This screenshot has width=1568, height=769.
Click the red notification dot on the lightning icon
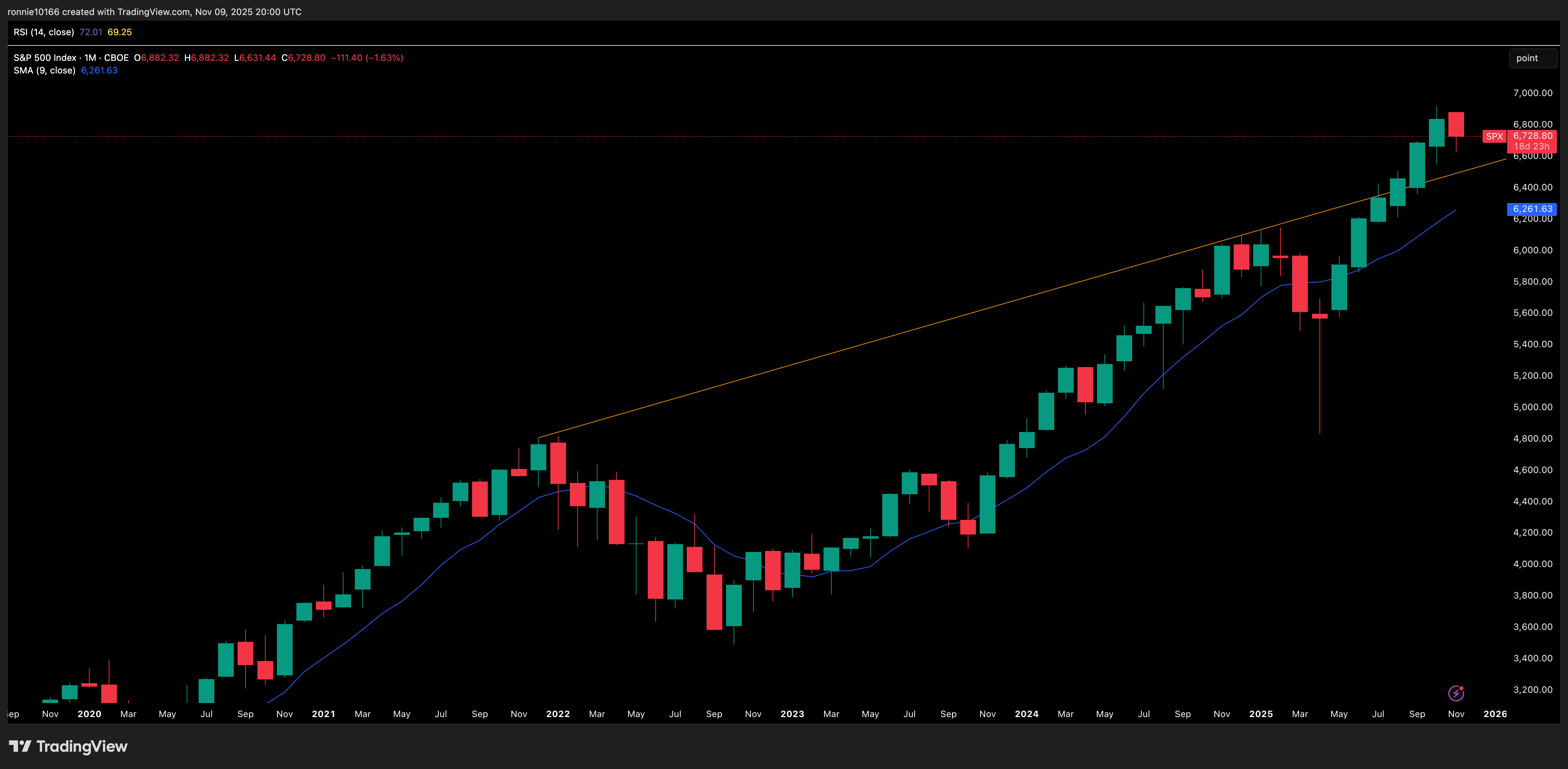(1461, 687)
